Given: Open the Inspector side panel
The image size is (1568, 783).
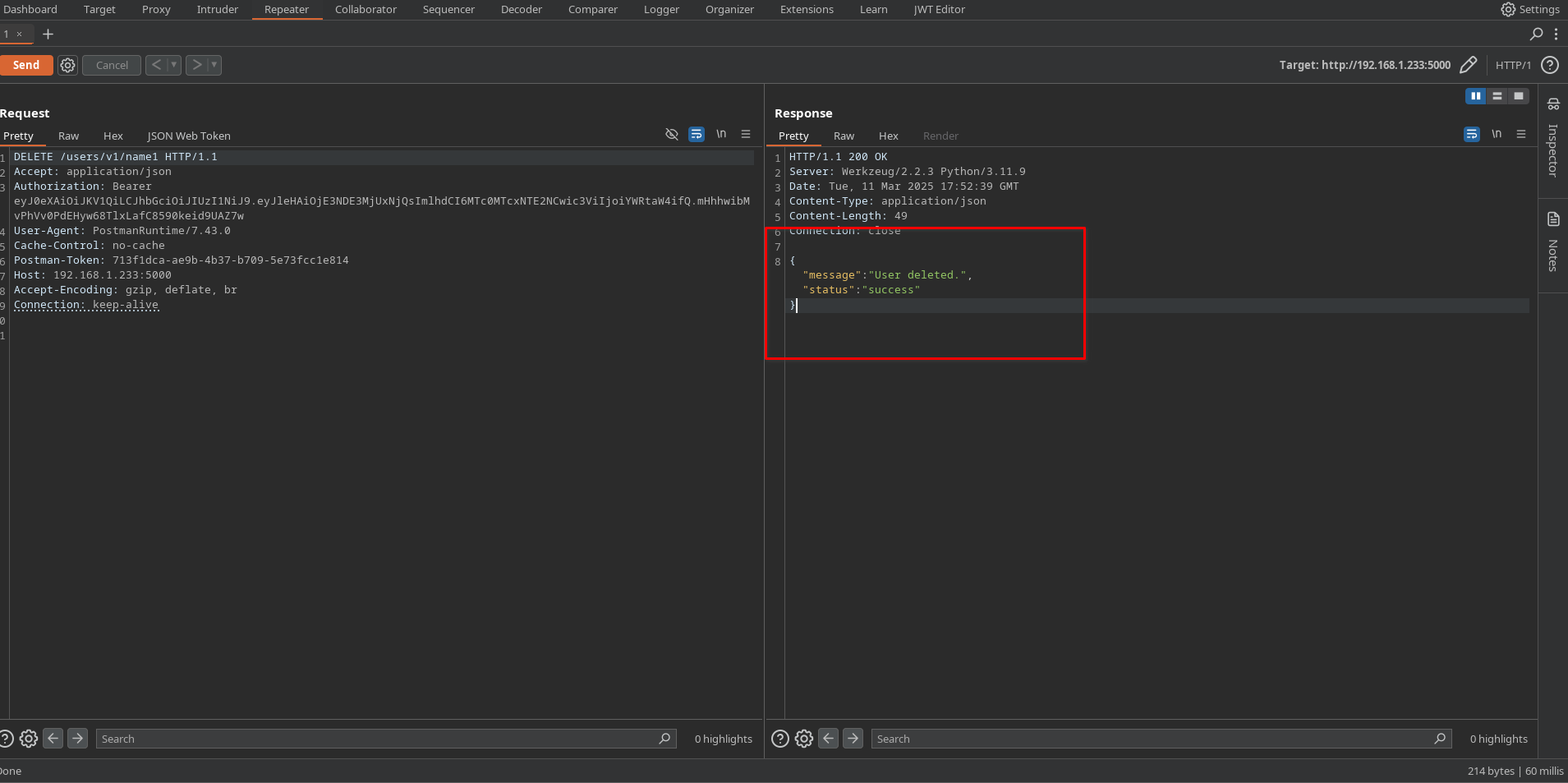Looking at the screenshot, I should (x=1552, y=140).
